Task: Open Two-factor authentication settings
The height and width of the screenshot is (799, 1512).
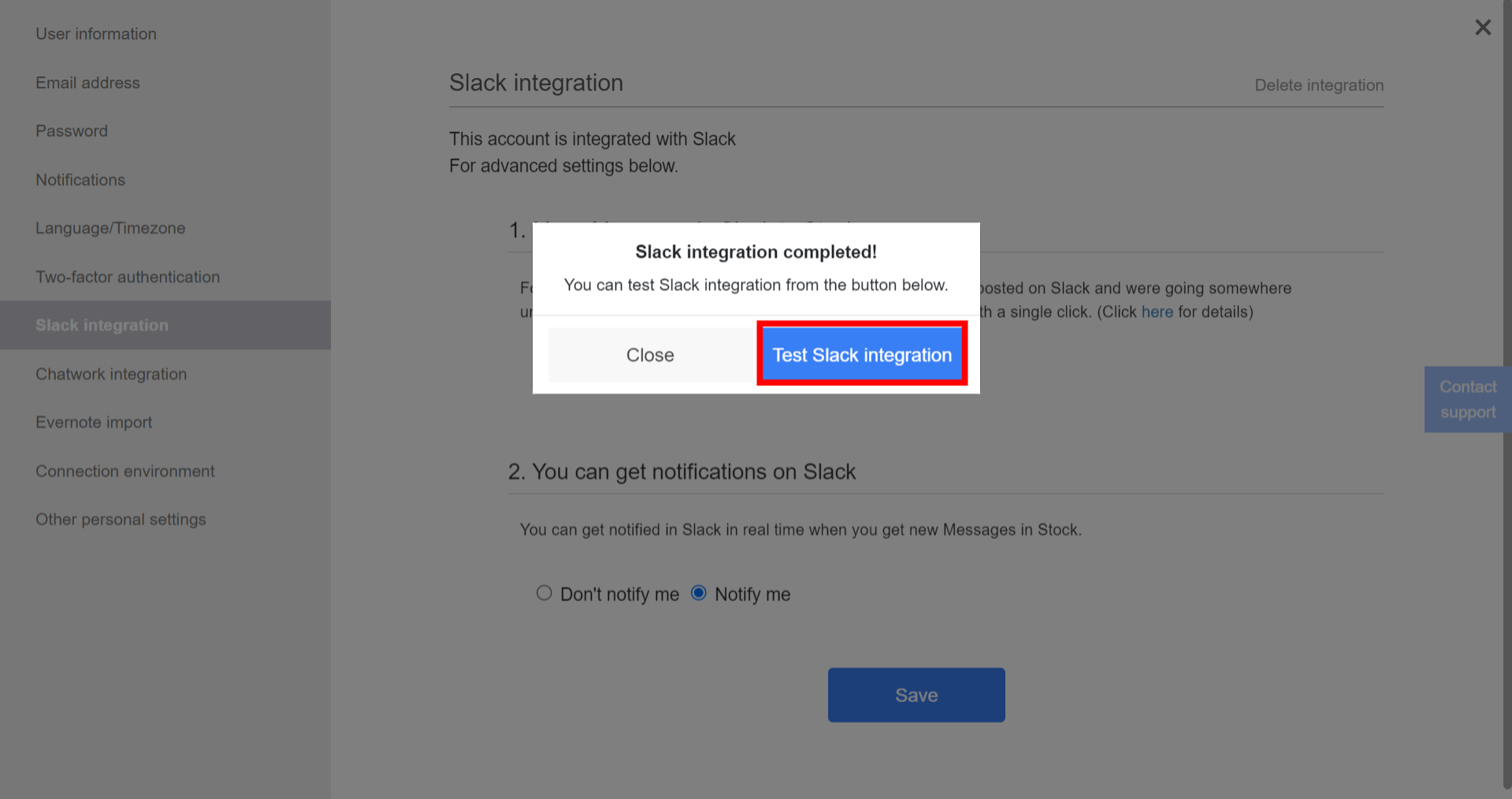Action: (128, 277)
